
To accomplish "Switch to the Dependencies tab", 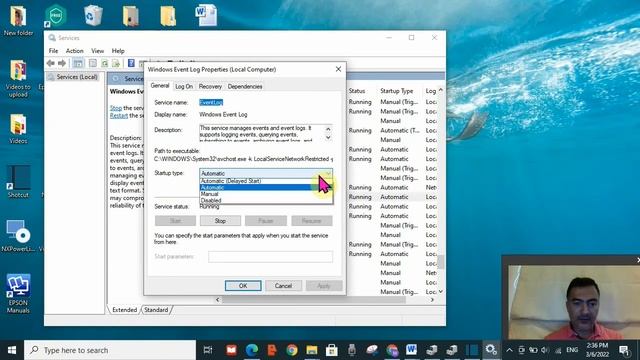I will [245, 87].
